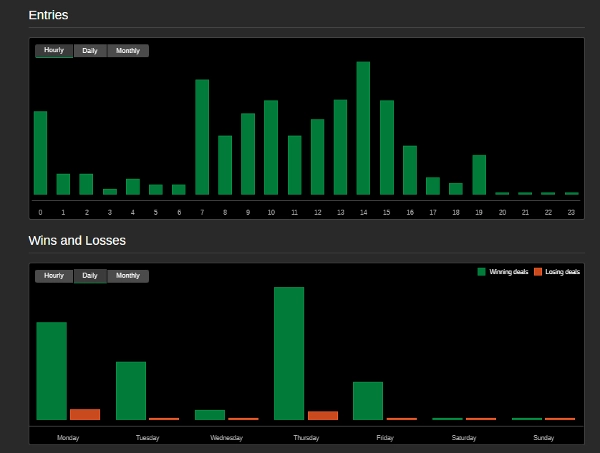Viewport: 600px width, 453px height.
Task: Switch Entries chart to Monthly view
Action: [x=128, y=51]
